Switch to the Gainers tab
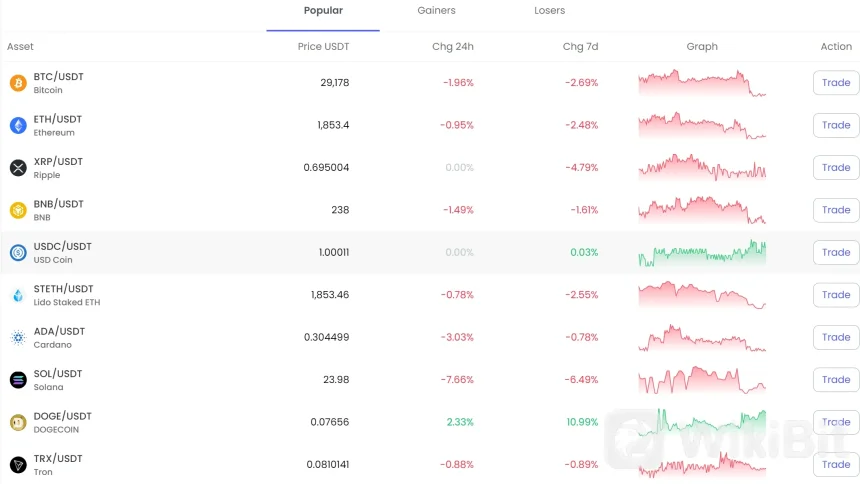The height and width of the screenshot is (484, 860). tap(436, 11)
